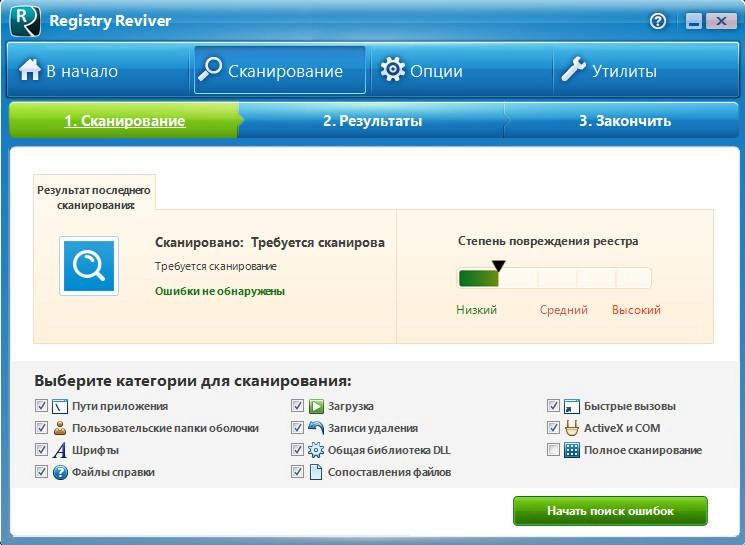
Task: Uncheck the Быстрые вызовы checkbox
Action: (553, 405)
